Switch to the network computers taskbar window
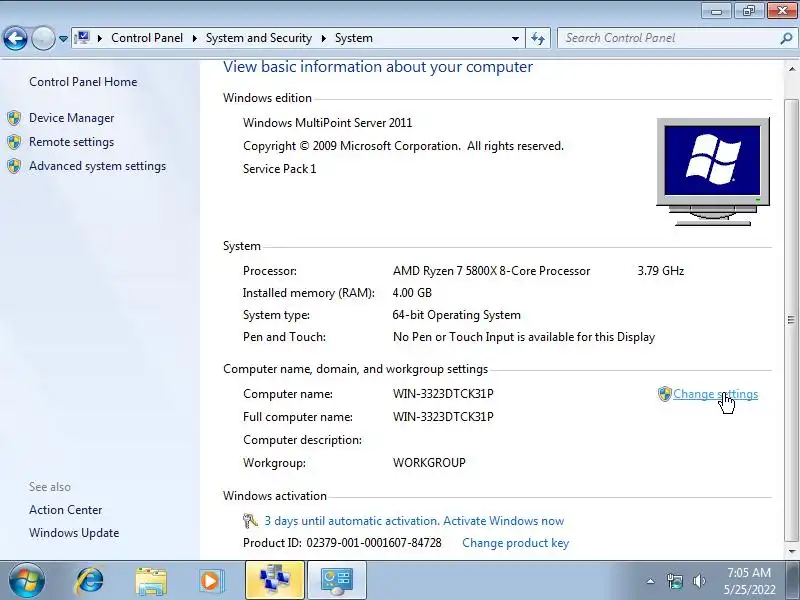Image resolution: width=800 pixels, height=600 pixels. (x=274, y=581)
